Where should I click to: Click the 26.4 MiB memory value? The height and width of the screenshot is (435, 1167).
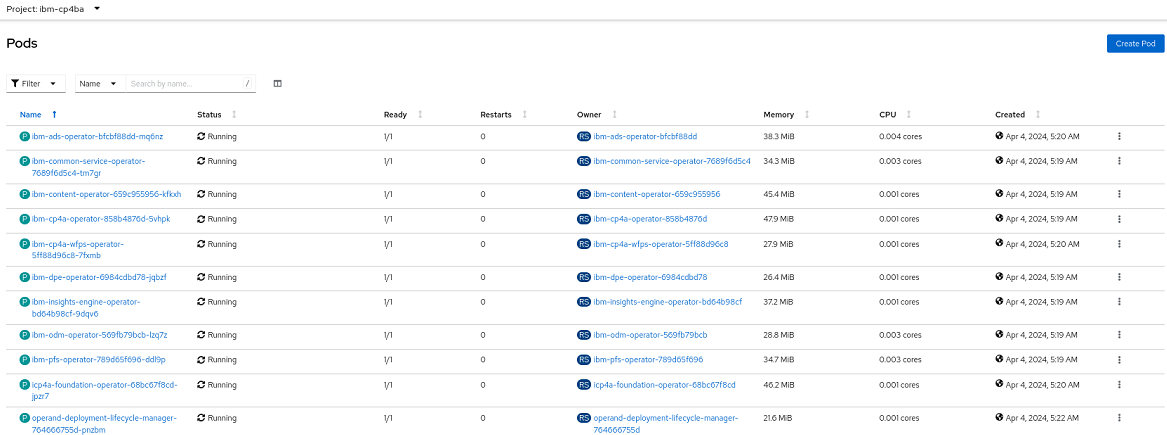[778, 277]
